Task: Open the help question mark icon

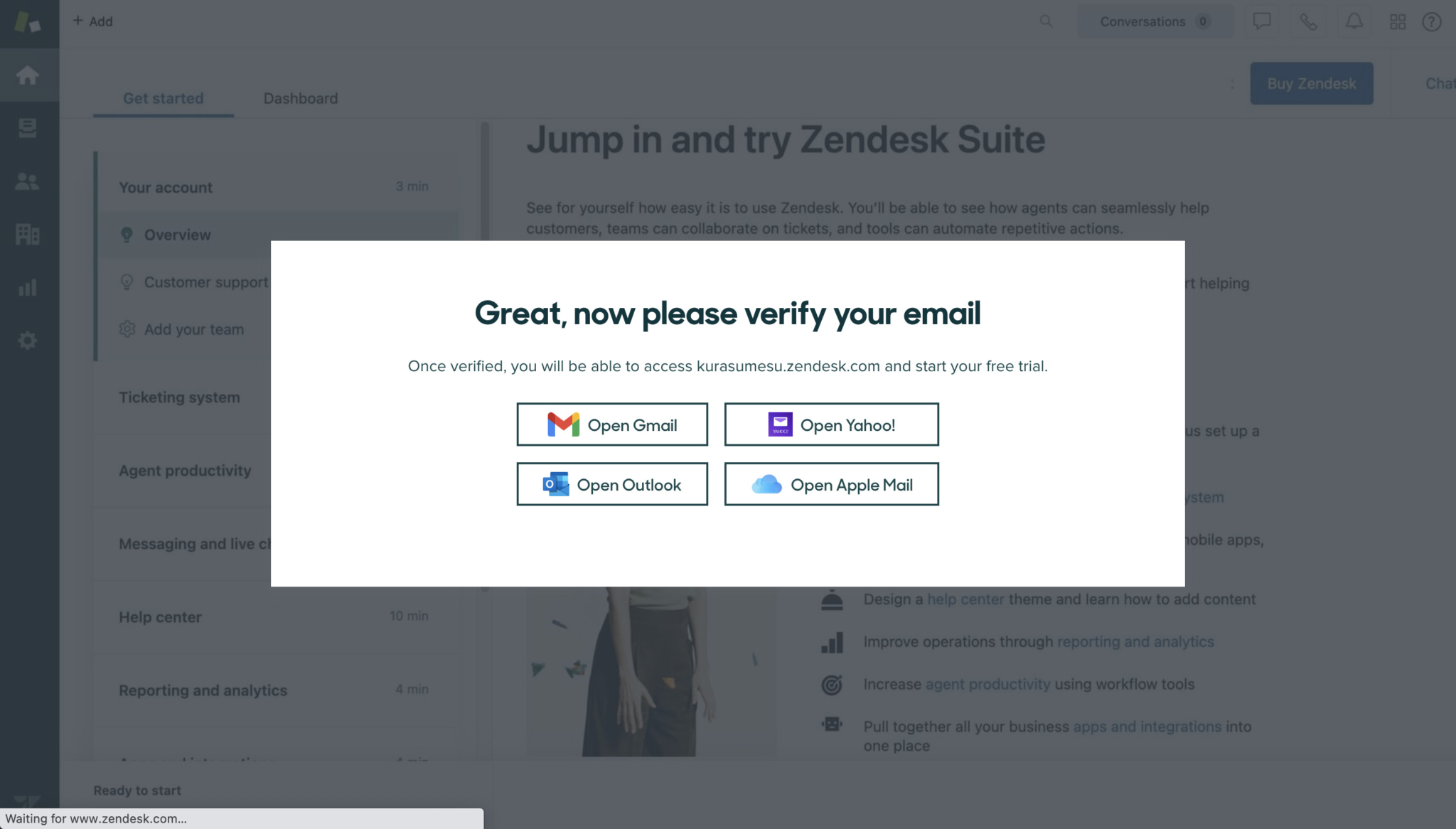Action: [x=1432, y=21]
